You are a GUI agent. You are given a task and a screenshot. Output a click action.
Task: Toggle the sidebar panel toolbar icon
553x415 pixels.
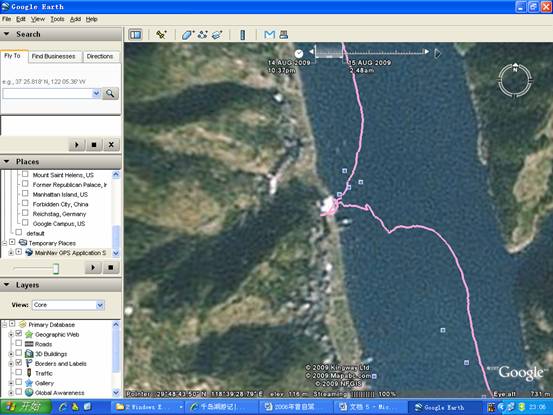pyautogui.click(x=135, y=35)
